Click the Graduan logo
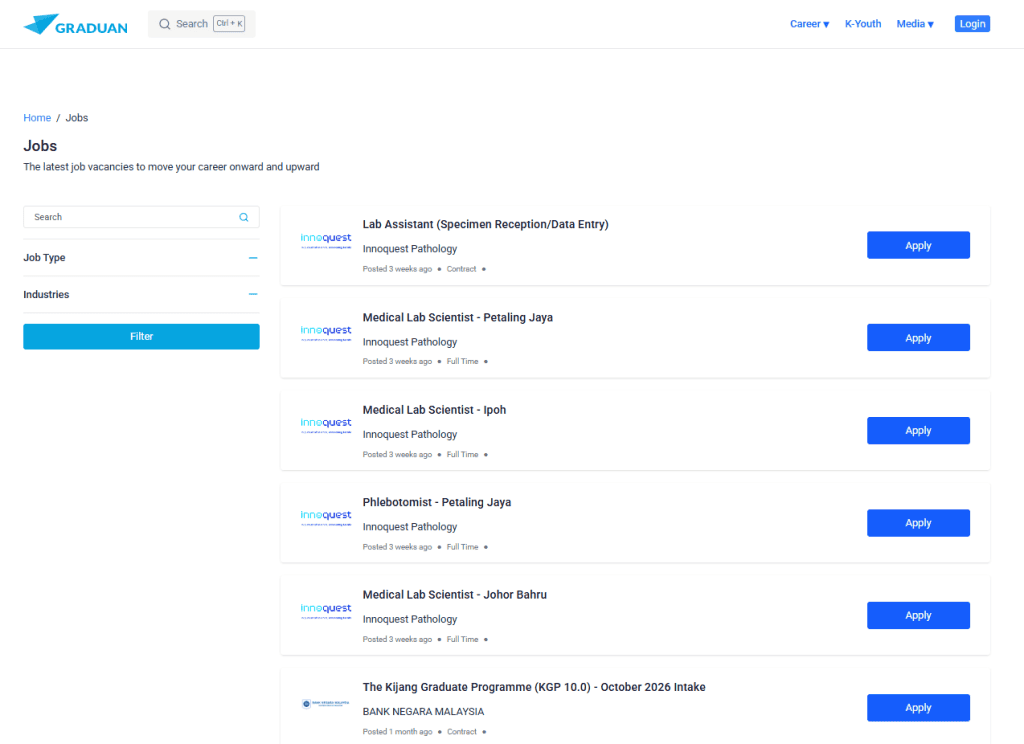 pos(76,25)
